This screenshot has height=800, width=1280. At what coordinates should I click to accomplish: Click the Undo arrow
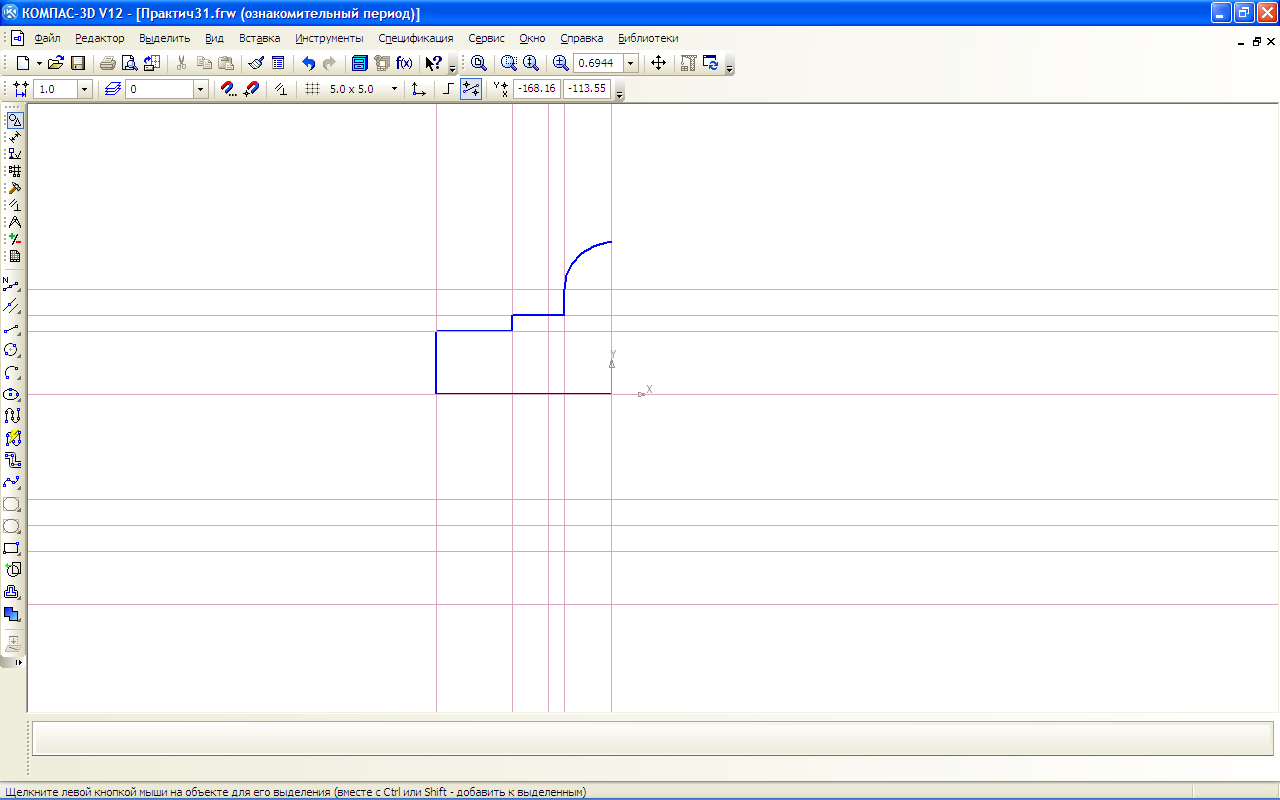(x=309, y=63)
